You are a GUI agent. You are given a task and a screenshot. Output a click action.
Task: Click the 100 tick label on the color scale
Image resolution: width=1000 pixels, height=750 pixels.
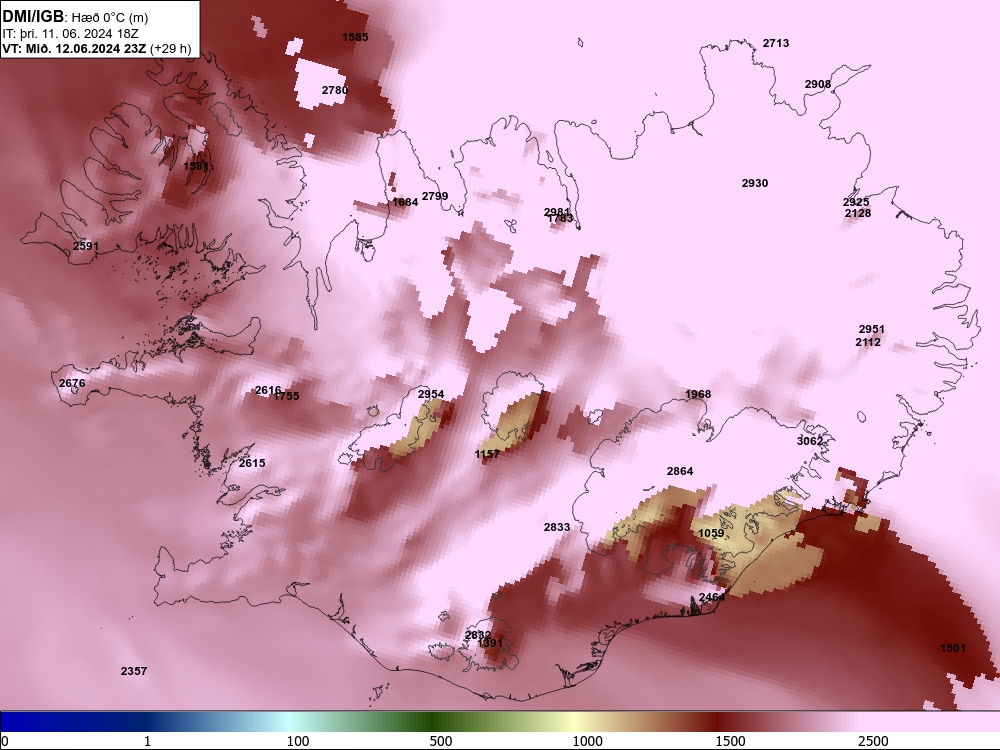point(298,741)
